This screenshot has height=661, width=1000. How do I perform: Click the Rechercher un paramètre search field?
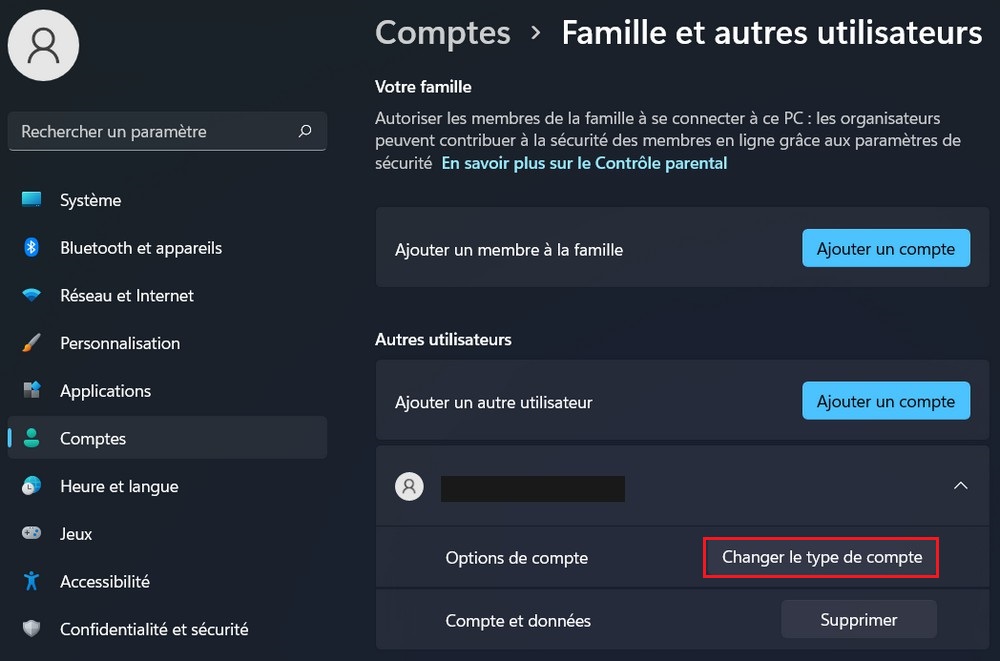[150, 131]
